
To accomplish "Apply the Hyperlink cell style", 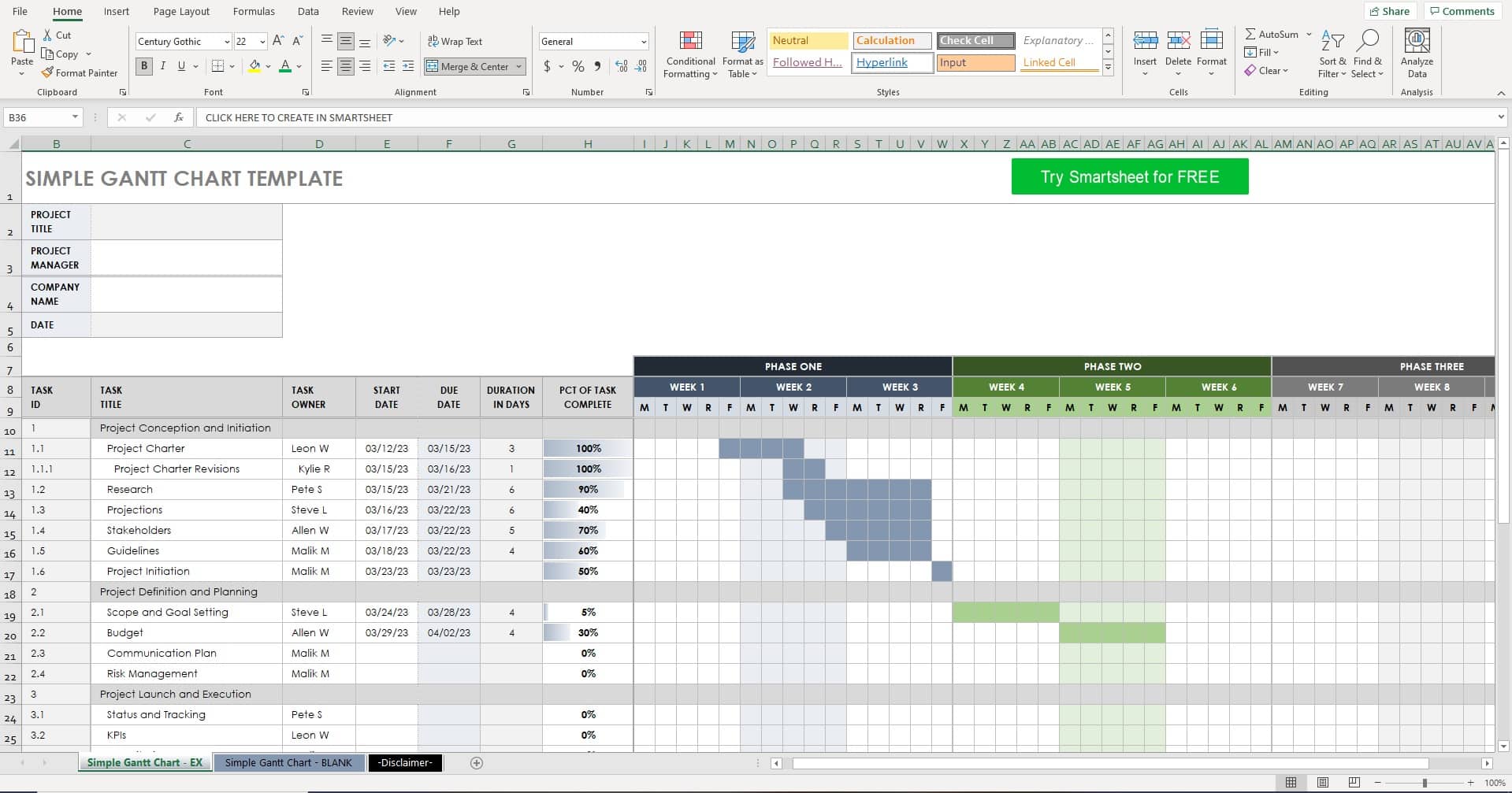I will pyautogui.click(x=893, y=62).
